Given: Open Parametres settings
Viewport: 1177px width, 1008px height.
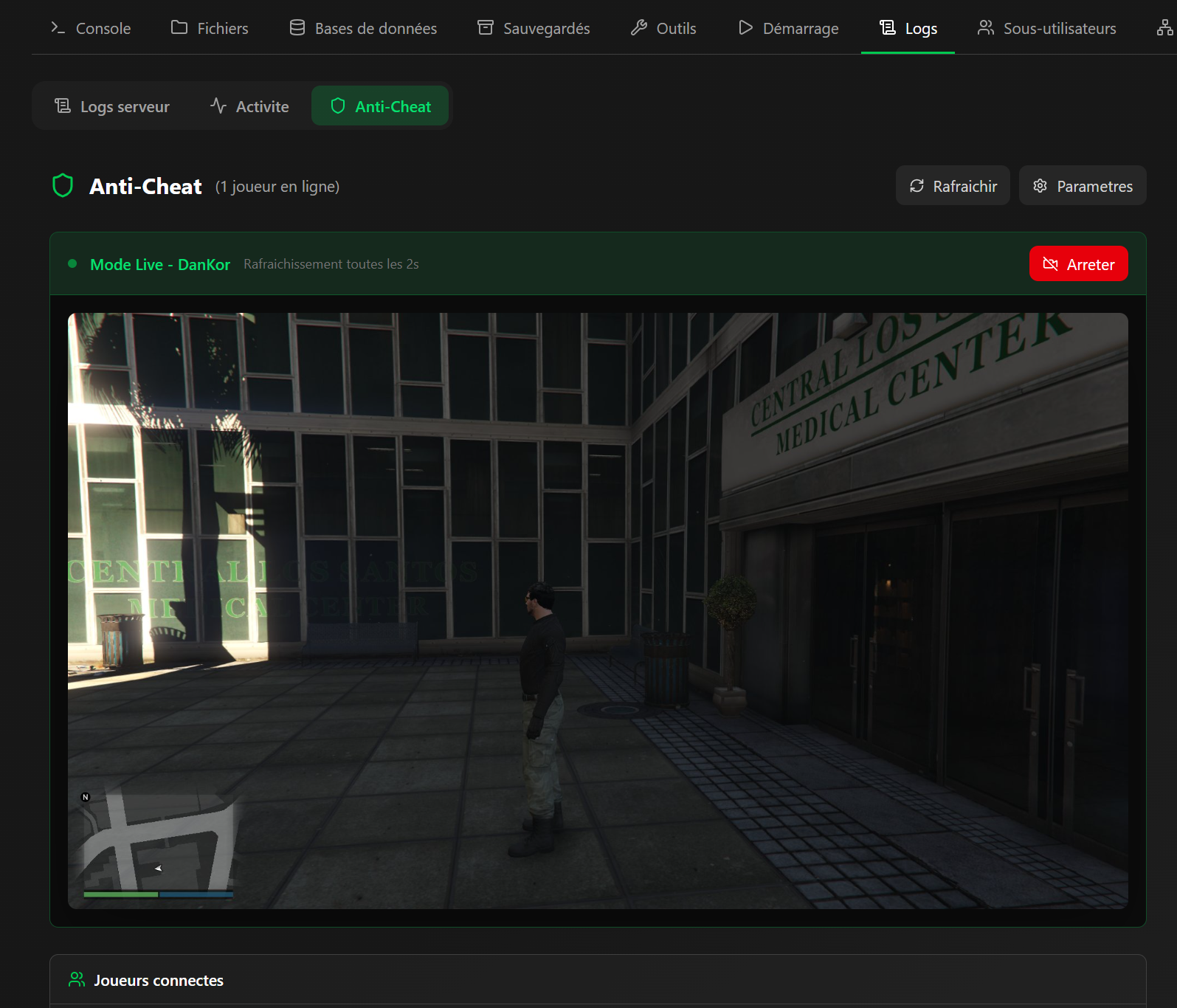Looking at the screenshot, I should tap(1083, 186).
